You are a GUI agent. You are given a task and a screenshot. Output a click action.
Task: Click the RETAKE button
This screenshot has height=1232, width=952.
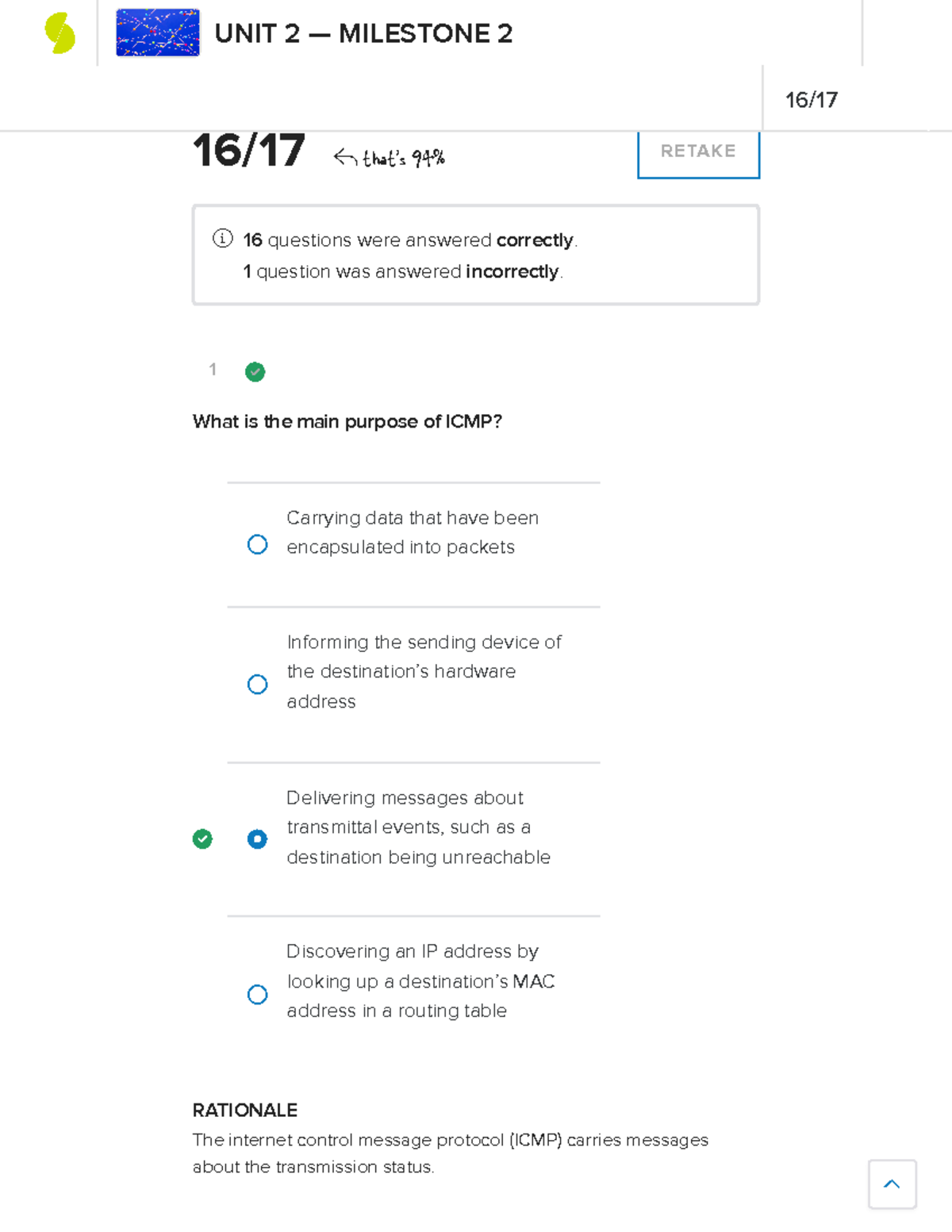697,152
